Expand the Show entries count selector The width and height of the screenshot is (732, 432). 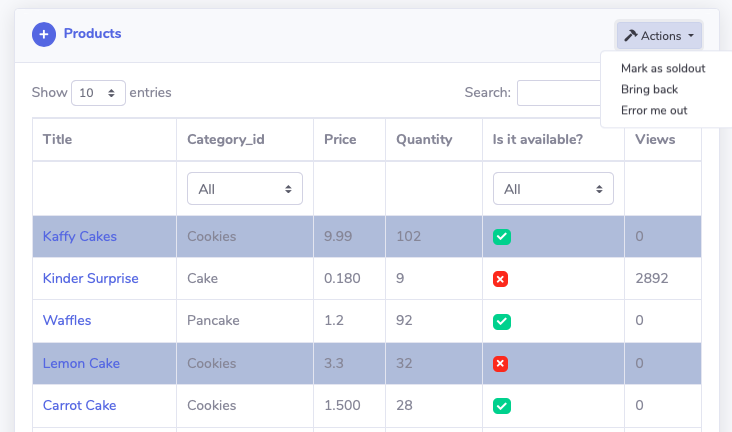pyautogui.click(x=98, y=93)
